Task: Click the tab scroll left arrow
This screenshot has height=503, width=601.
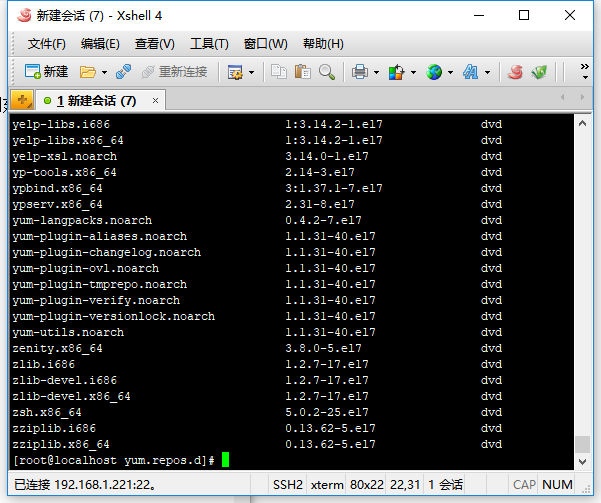Action: pos(563,97)
